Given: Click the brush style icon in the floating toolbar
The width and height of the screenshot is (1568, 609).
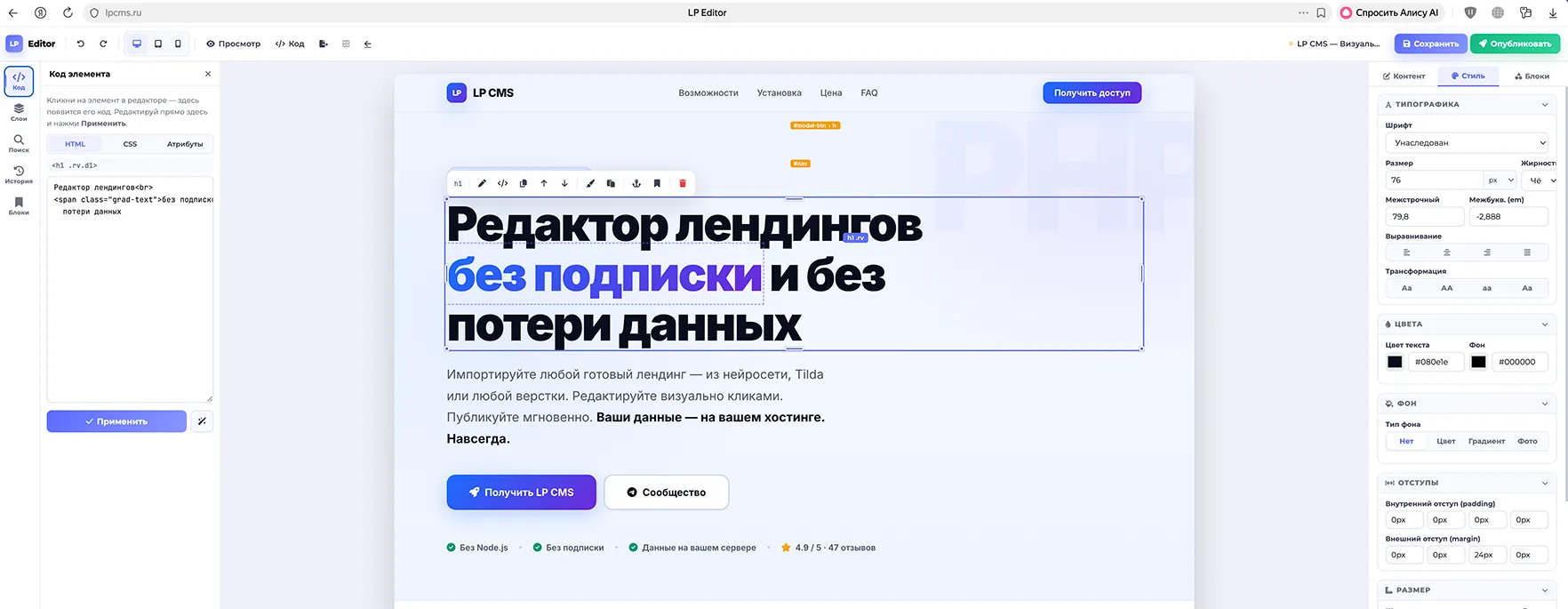Looking at the screenshot, I should [590, 183].
